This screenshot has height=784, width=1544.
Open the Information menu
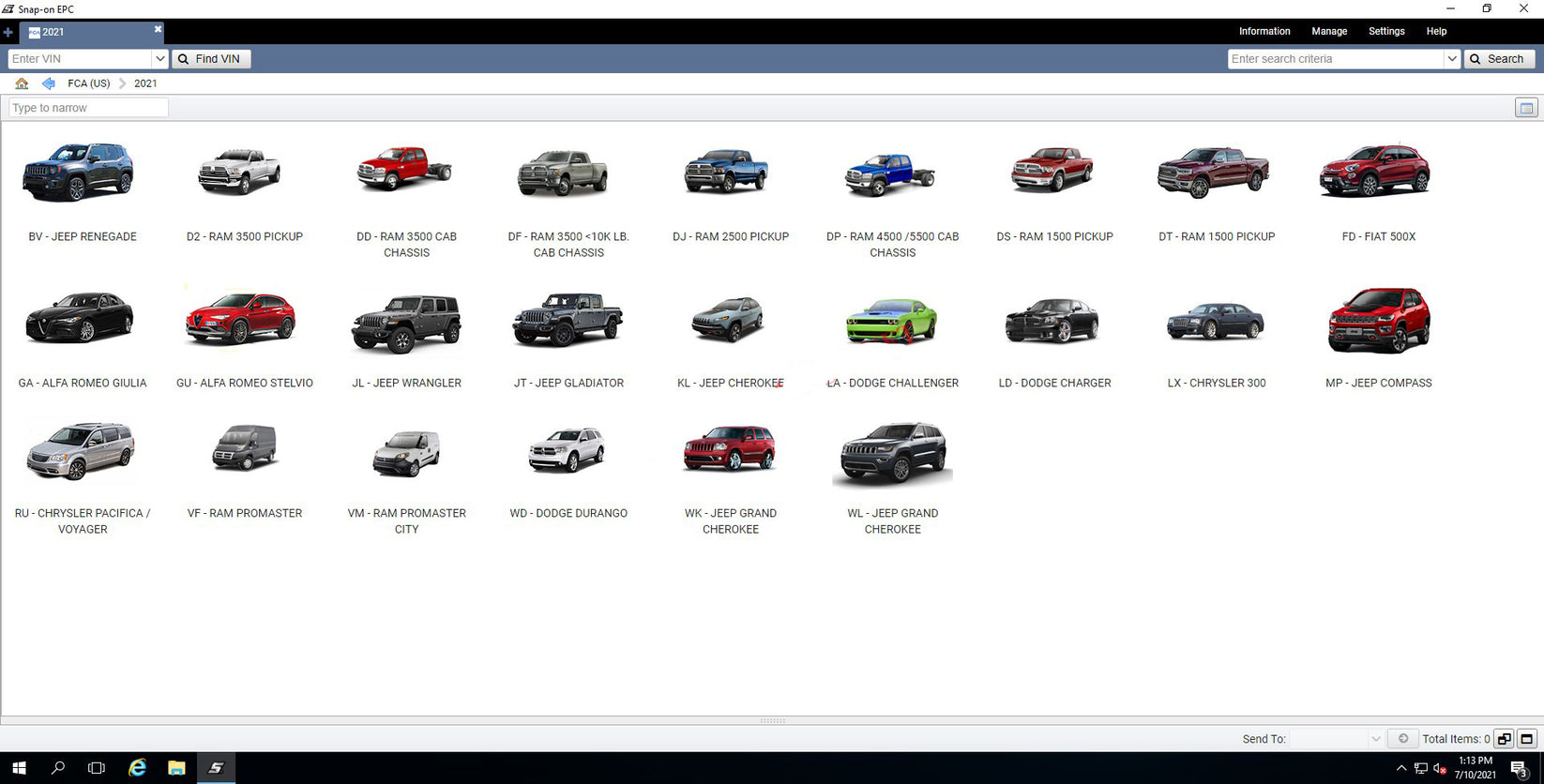click(x=1264, y=32)
